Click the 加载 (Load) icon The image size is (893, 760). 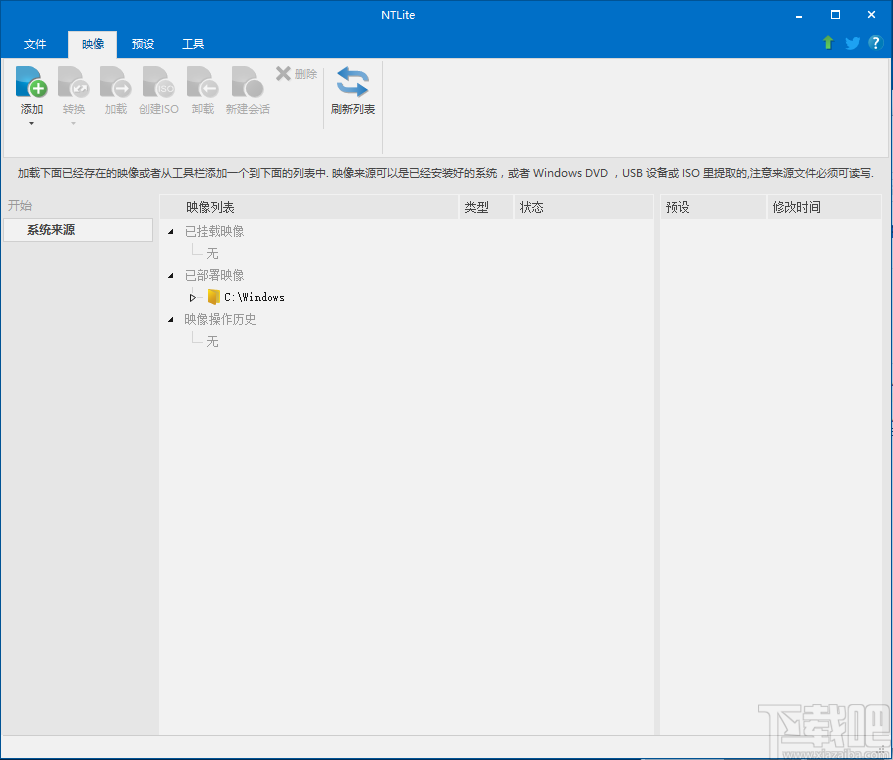[x=115, y=82]
